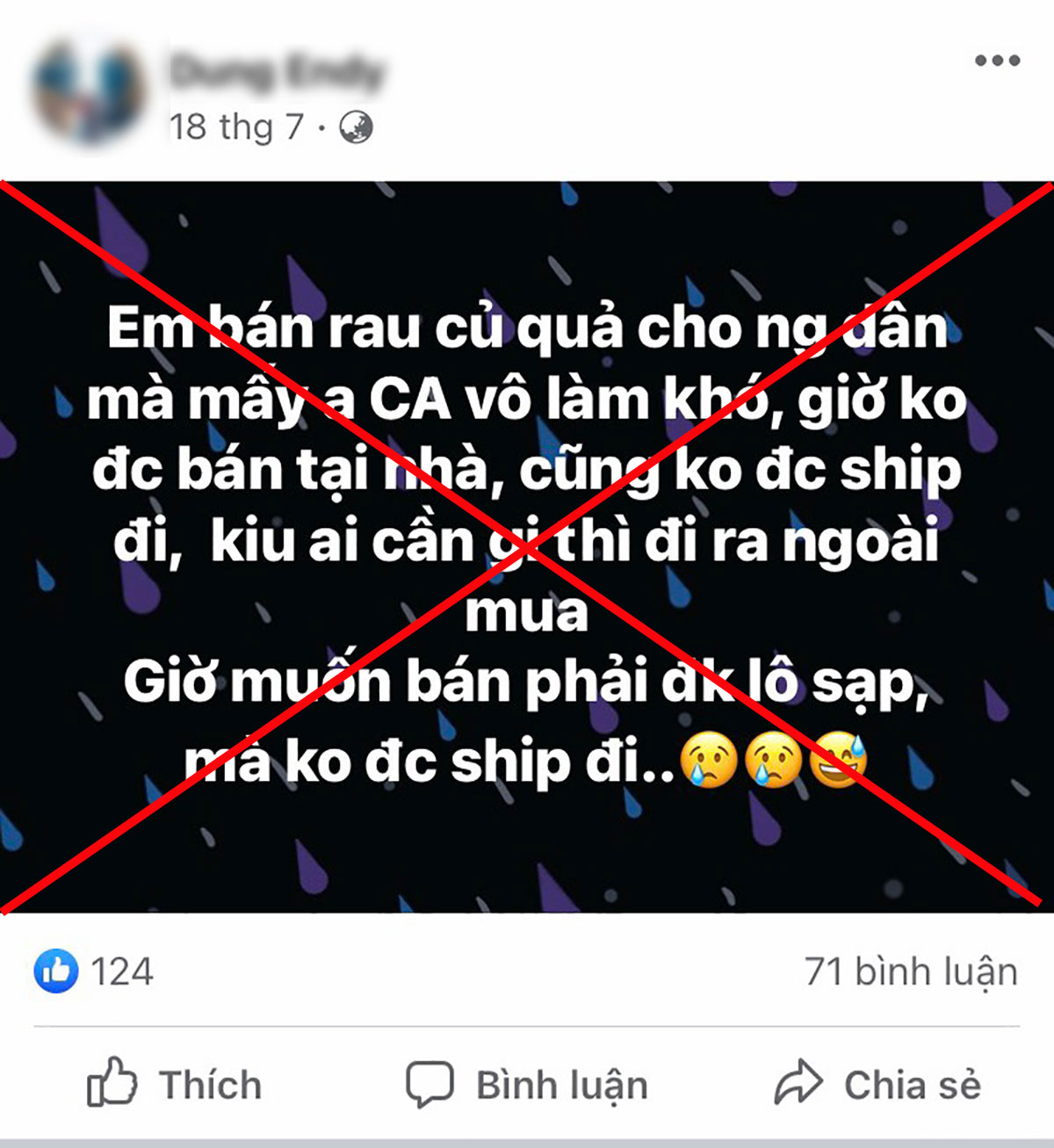Open the post image at word mua
The image size is (1054, 1148).
[526, 613]
